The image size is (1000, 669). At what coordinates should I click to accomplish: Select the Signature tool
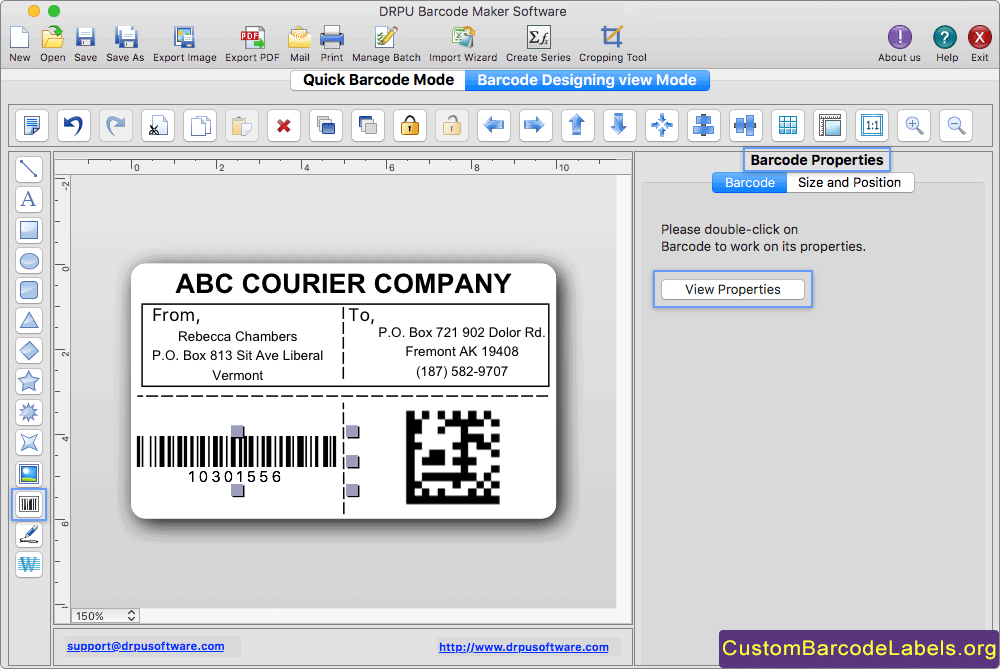pos(29,534)
